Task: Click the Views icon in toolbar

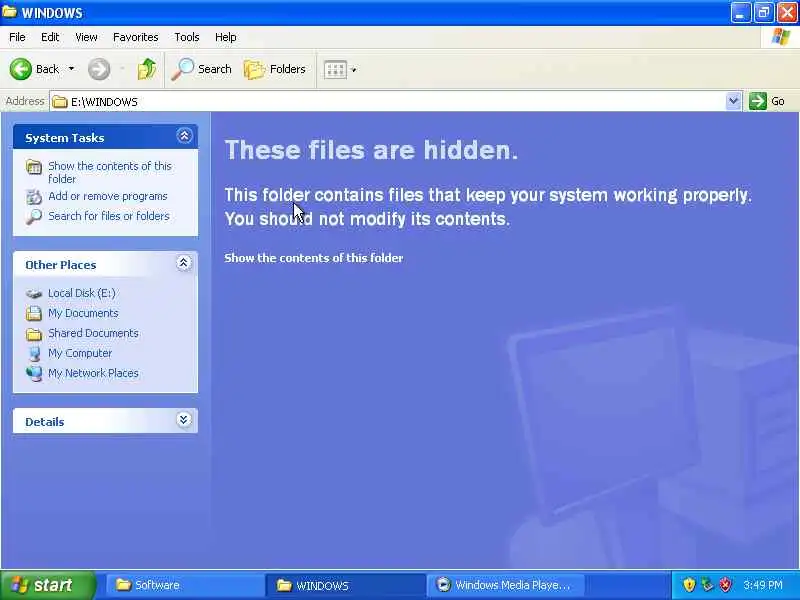Action: pos(335,69)
